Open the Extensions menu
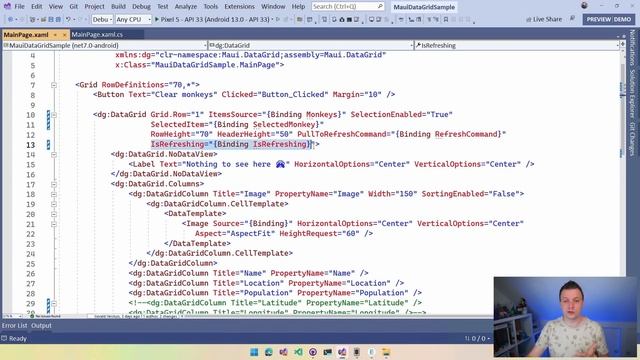Image resolution: width=640 pixels, height=360 pixels. coord(239,7)
